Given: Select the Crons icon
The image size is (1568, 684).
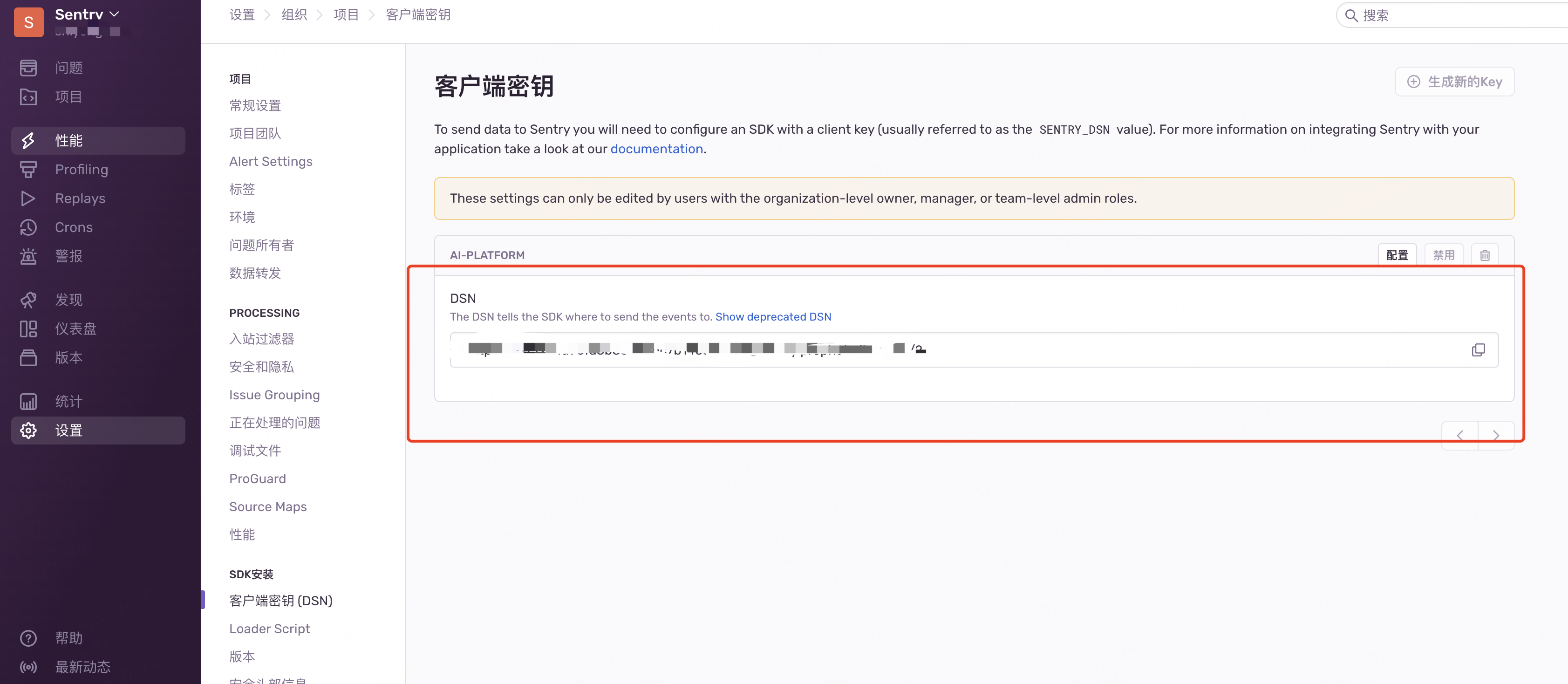Looking at the screenshot, I should (x=28, y=227).
